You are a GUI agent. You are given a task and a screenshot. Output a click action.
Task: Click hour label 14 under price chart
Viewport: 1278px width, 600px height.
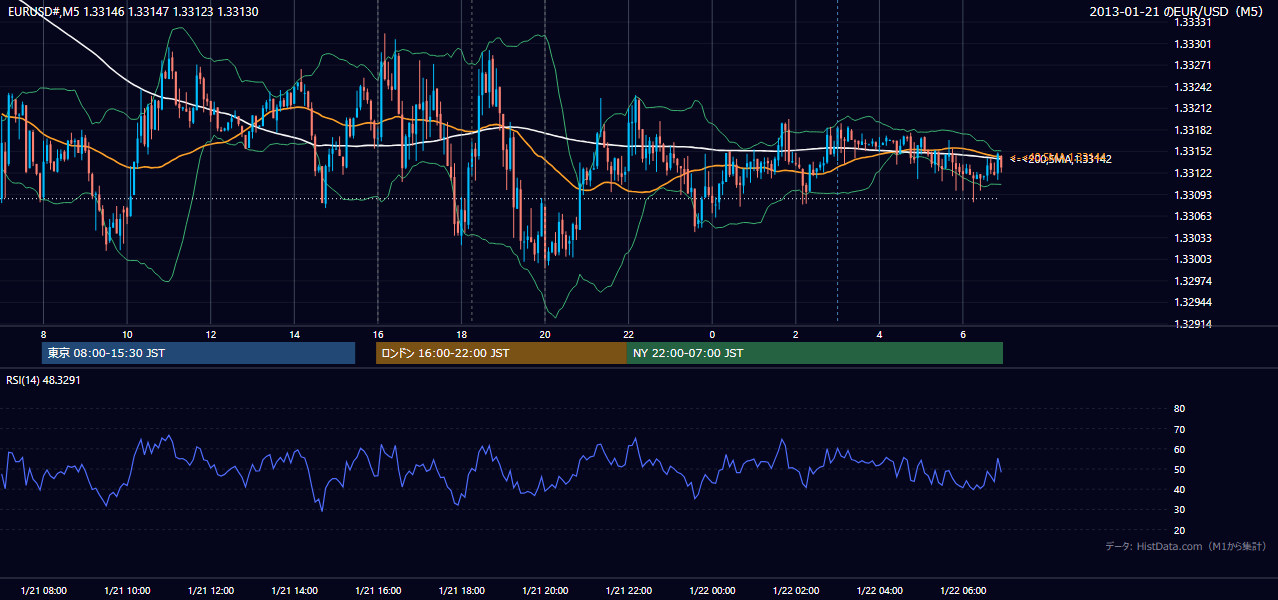294,334
